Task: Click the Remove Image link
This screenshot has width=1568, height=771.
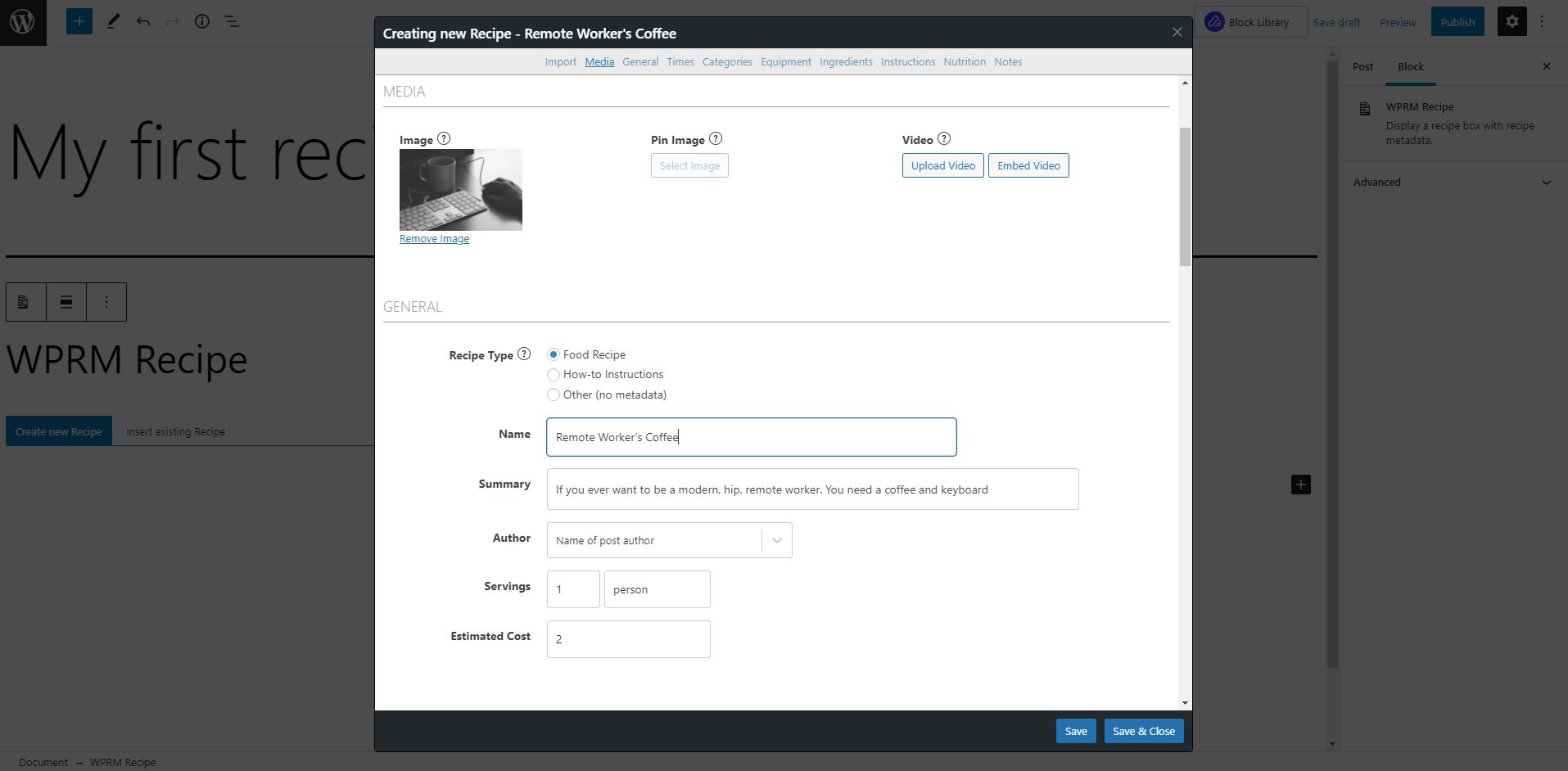Action: pos(434,238)
